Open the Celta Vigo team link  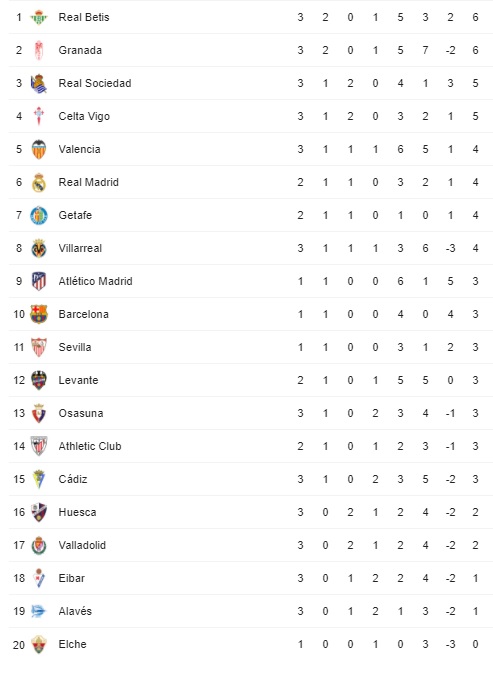[84, 116]
